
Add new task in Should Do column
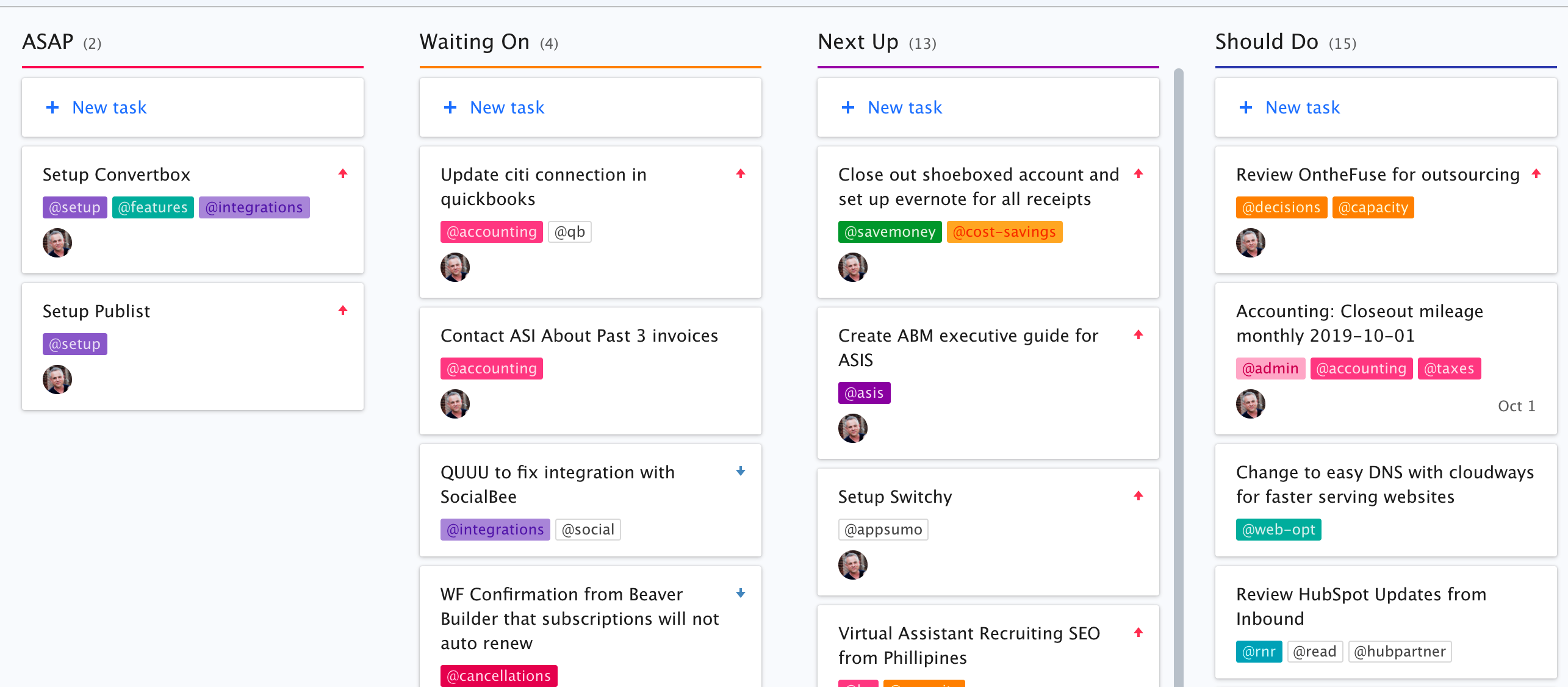1302,107
